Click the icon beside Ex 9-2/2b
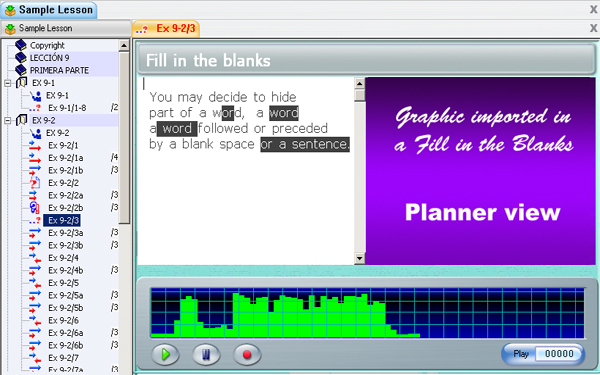Viewport: 600px width, 375px height. [34, 208]
